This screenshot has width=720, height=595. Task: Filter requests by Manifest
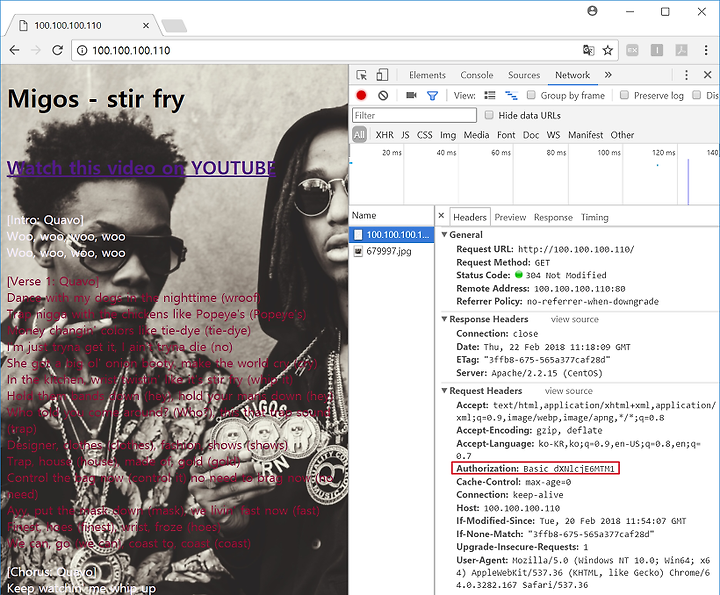[x=585, y=135]
